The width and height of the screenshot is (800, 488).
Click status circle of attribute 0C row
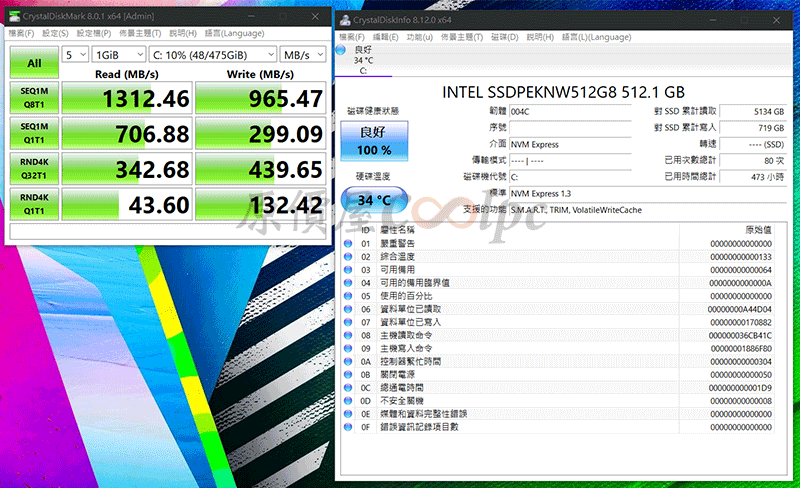[348, 388]
